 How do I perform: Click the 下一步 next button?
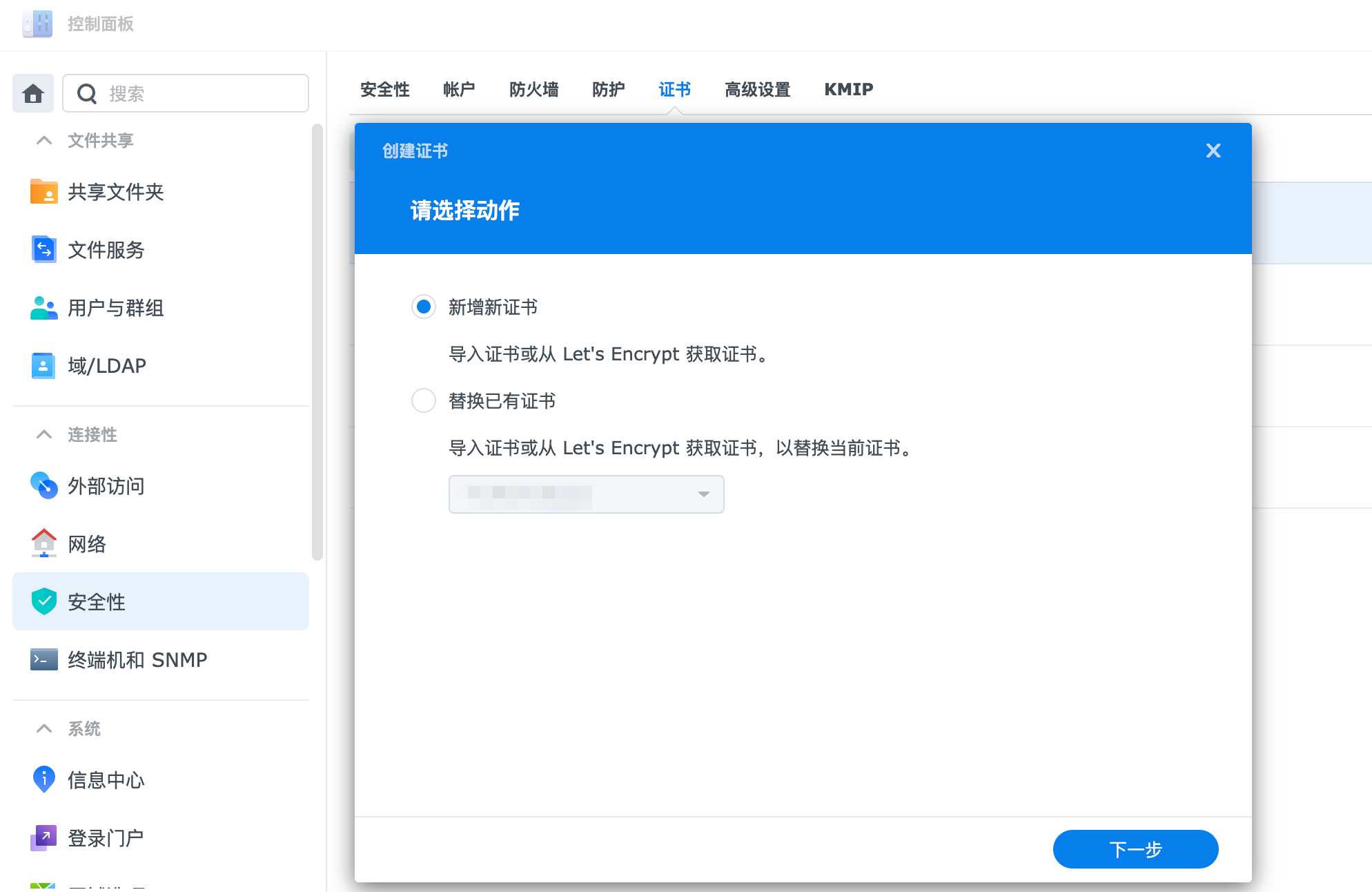(x=1135, y=849)
